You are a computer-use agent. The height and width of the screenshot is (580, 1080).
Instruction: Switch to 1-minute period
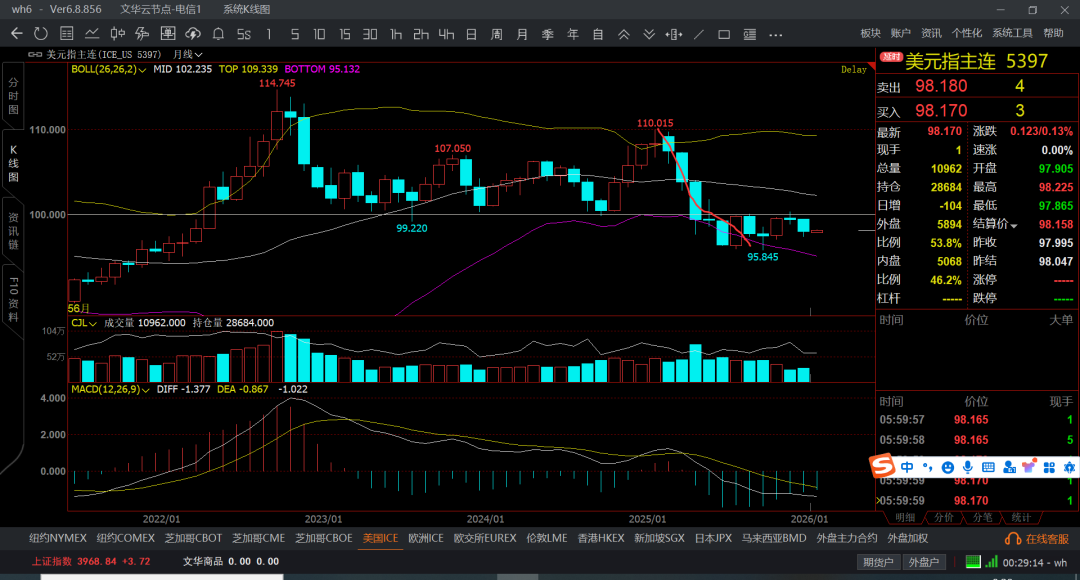269,34
